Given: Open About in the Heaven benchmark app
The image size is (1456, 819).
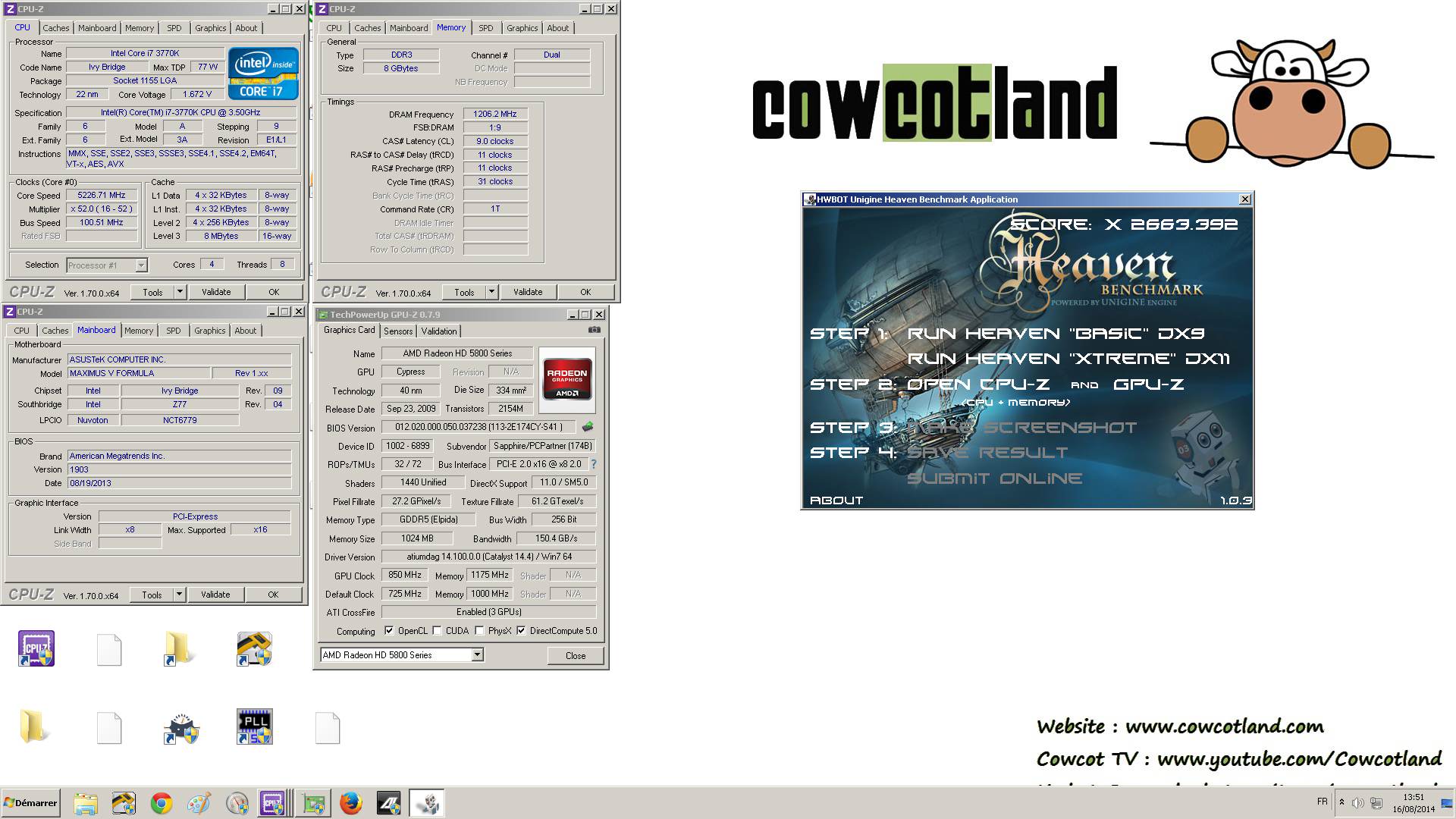Looking at the screenshot, I should coord(836,500).
